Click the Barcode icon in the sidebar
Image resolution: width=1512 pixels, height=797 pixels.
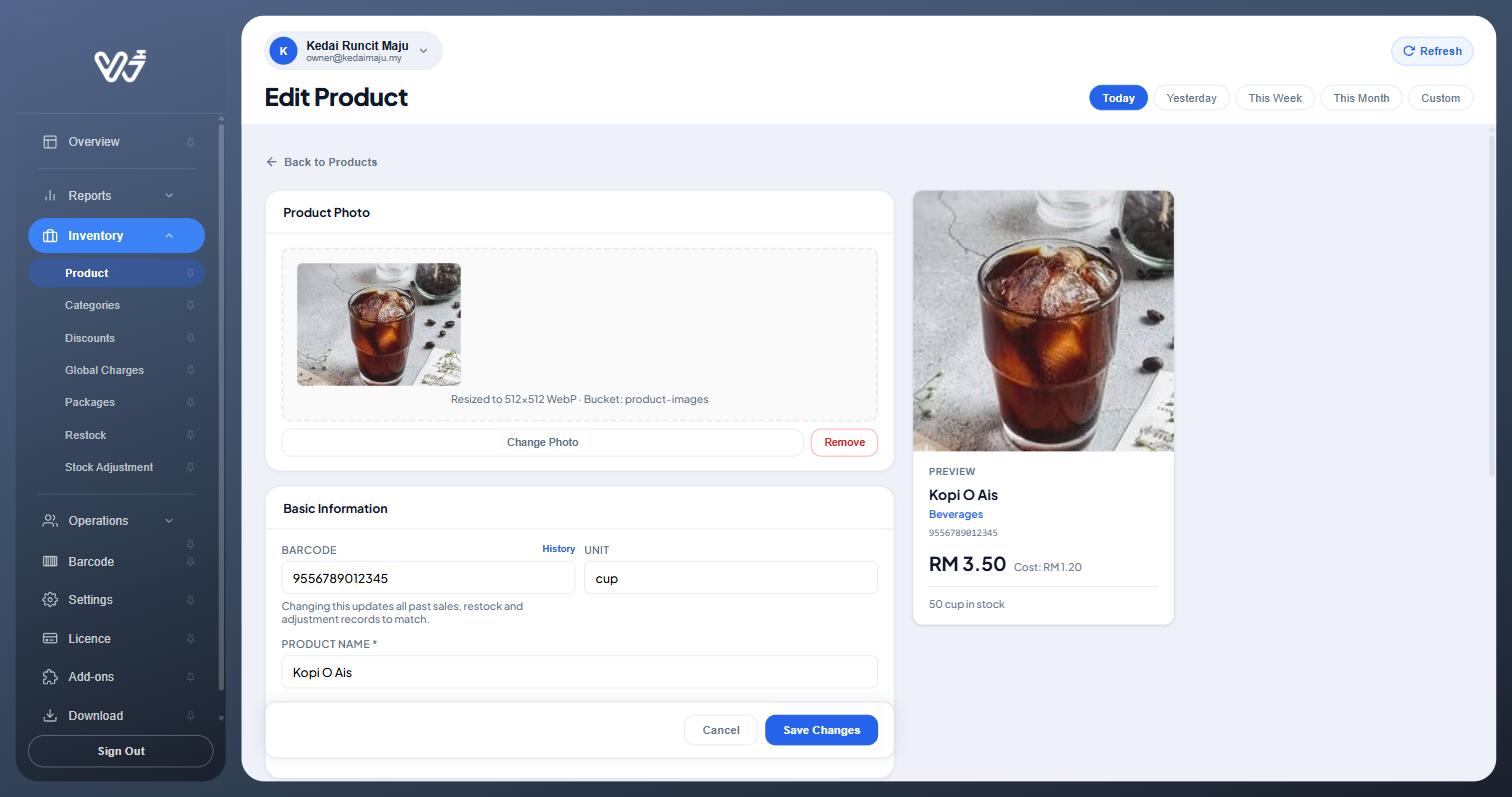(x=50, y=562)
